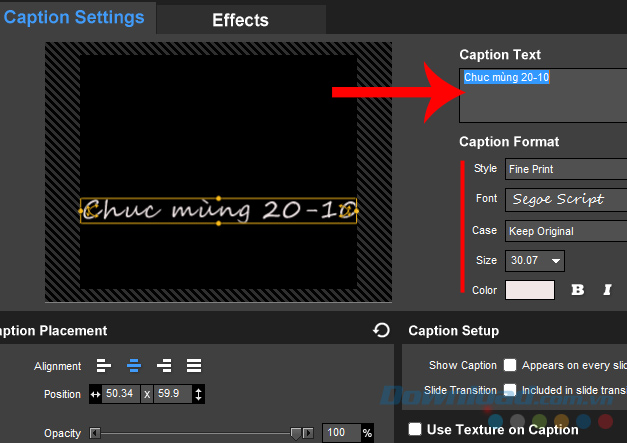Click vertical position arrow icon
627x443 pixels.
(198, 394)
